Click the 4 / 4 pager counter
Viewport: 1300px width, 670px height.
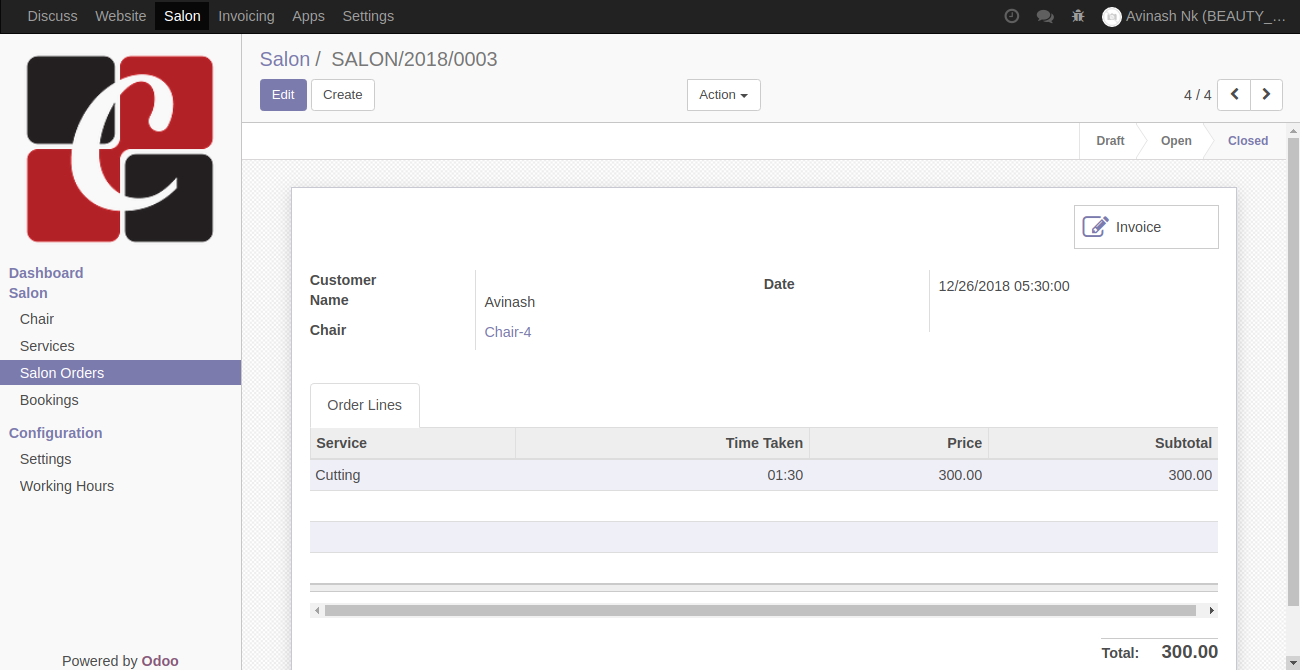(x=1197, y=95)
